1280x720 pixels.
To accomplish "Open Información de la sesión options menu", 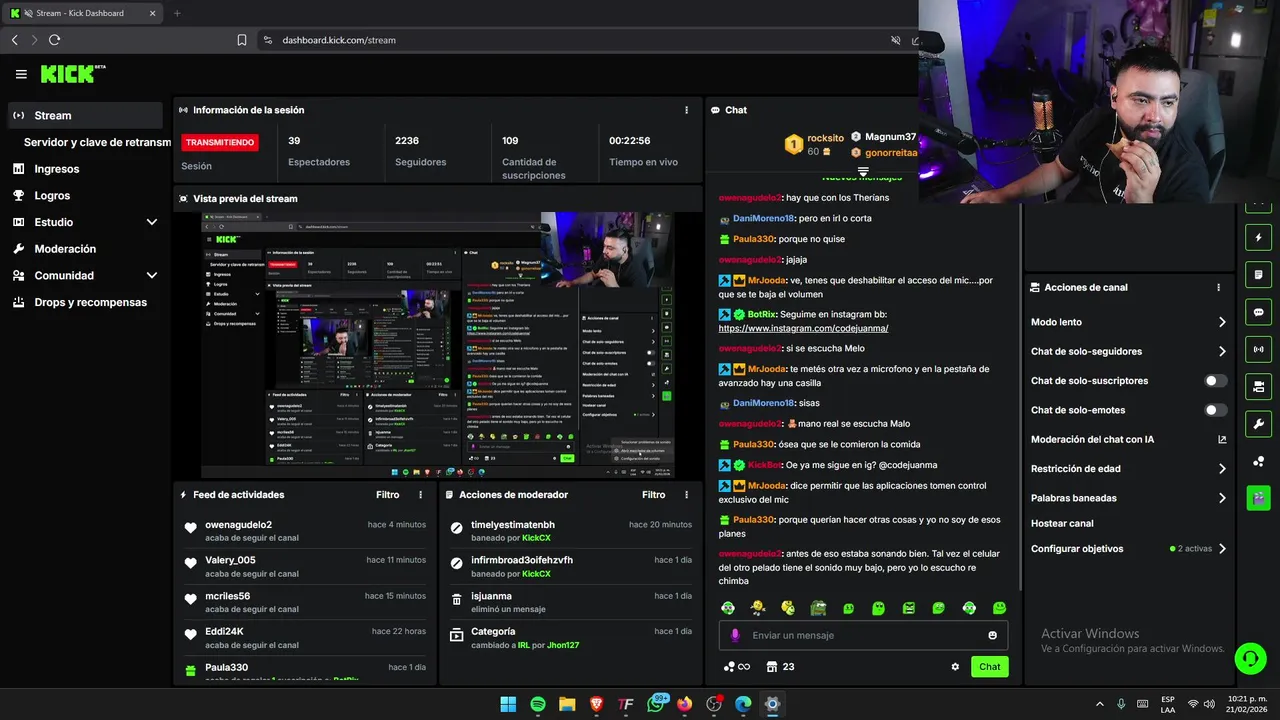I will pos(686,110).
